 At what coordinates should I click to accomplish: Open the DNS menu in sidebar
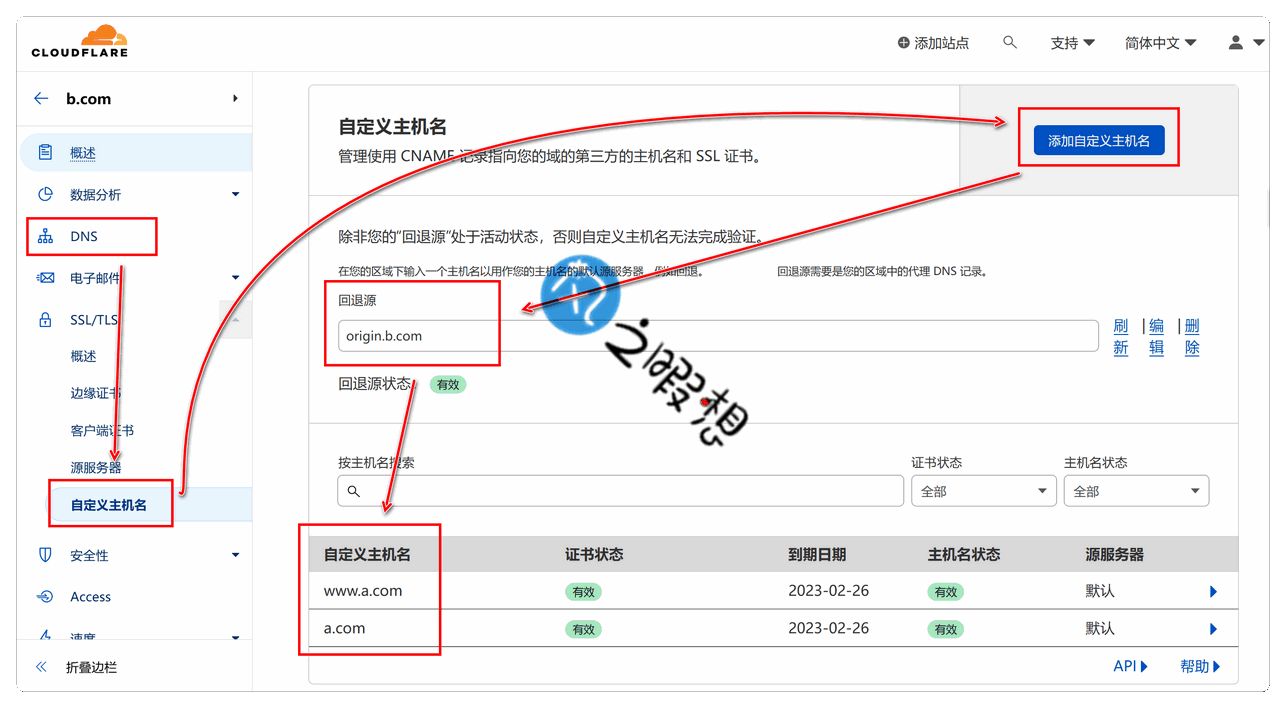84,237
